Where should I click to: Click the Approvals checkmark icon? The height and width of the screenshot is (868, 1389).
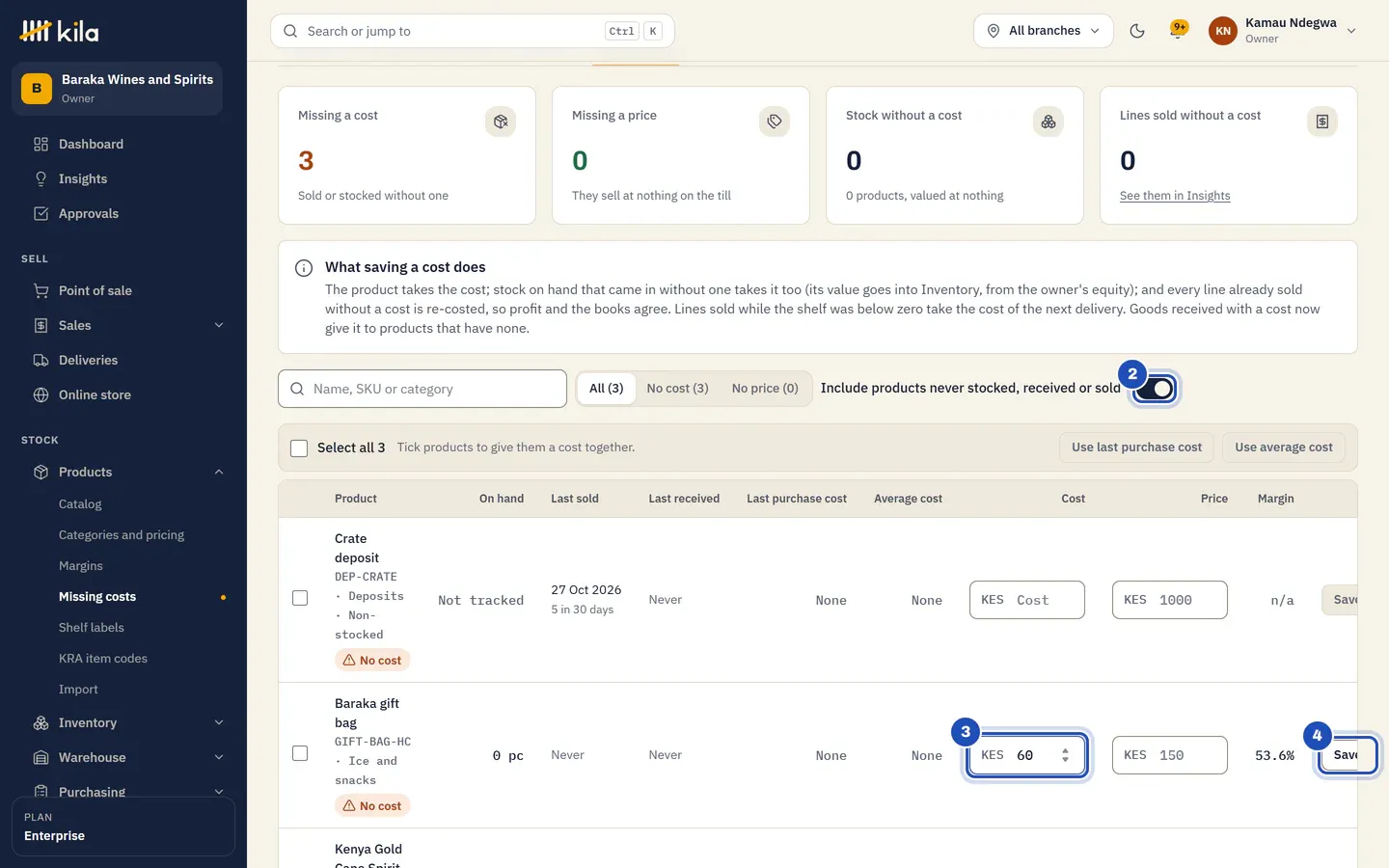pyautogui.click(x=41, y=214)
